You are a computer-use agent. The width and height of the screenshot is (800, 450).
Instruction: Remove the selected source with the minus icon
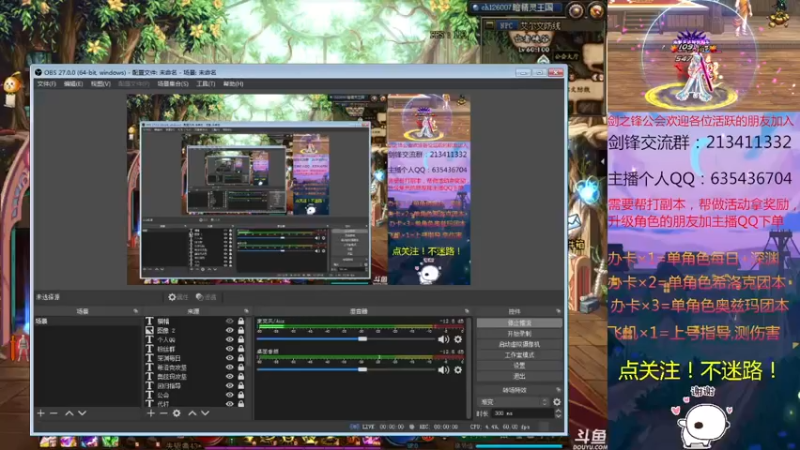(163, 413)
